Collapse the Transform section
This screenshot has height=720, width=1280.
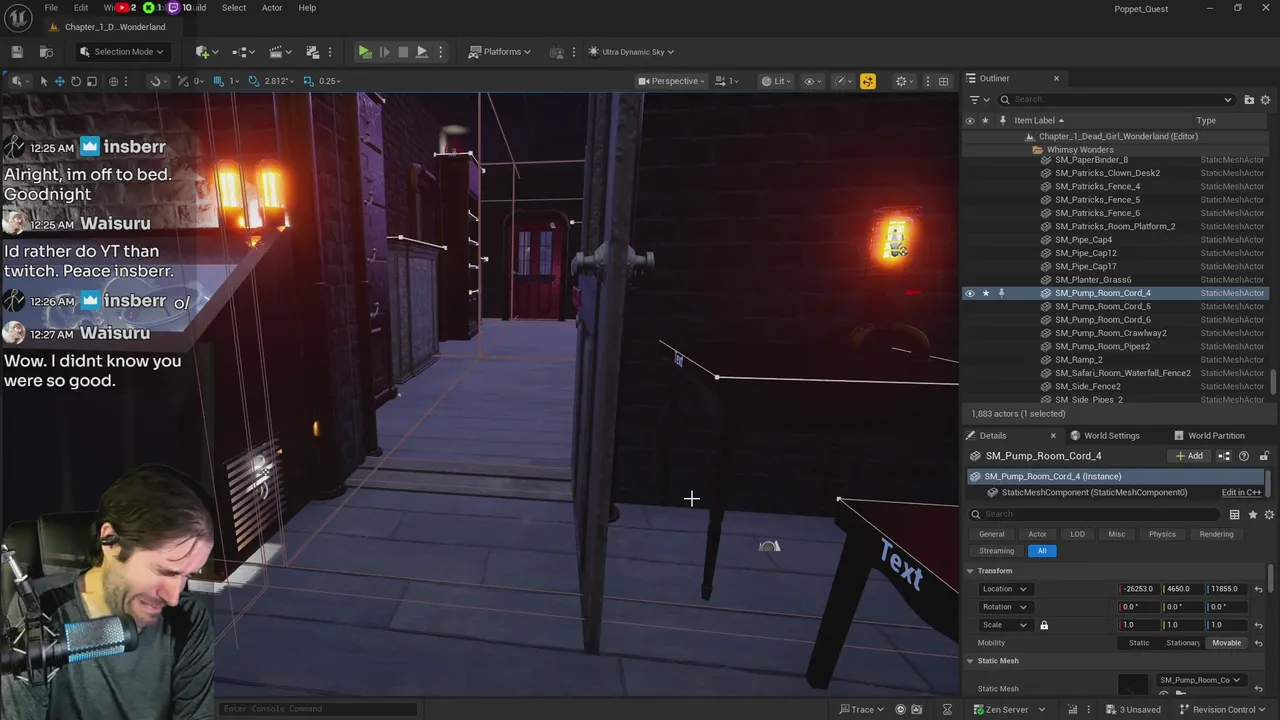969,571
